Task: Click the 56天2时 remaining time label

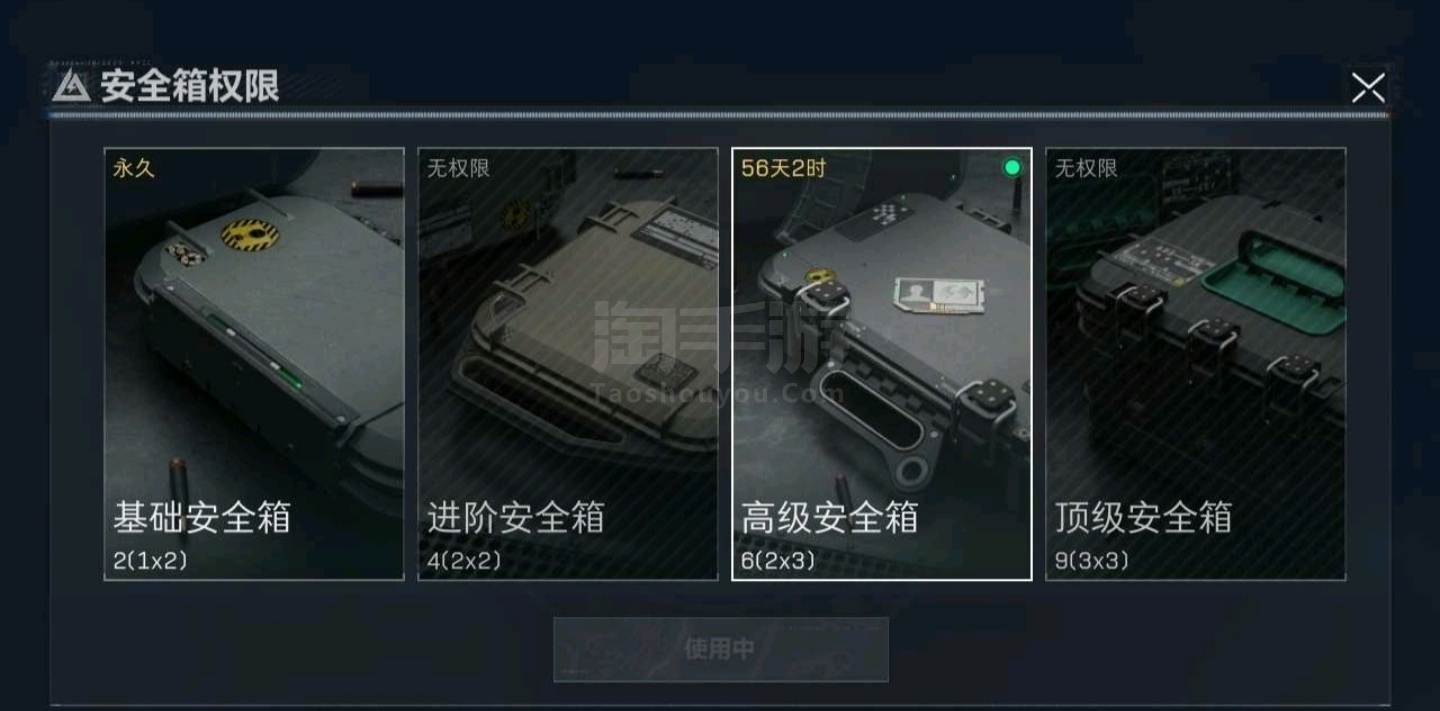Action: [784, 168]
